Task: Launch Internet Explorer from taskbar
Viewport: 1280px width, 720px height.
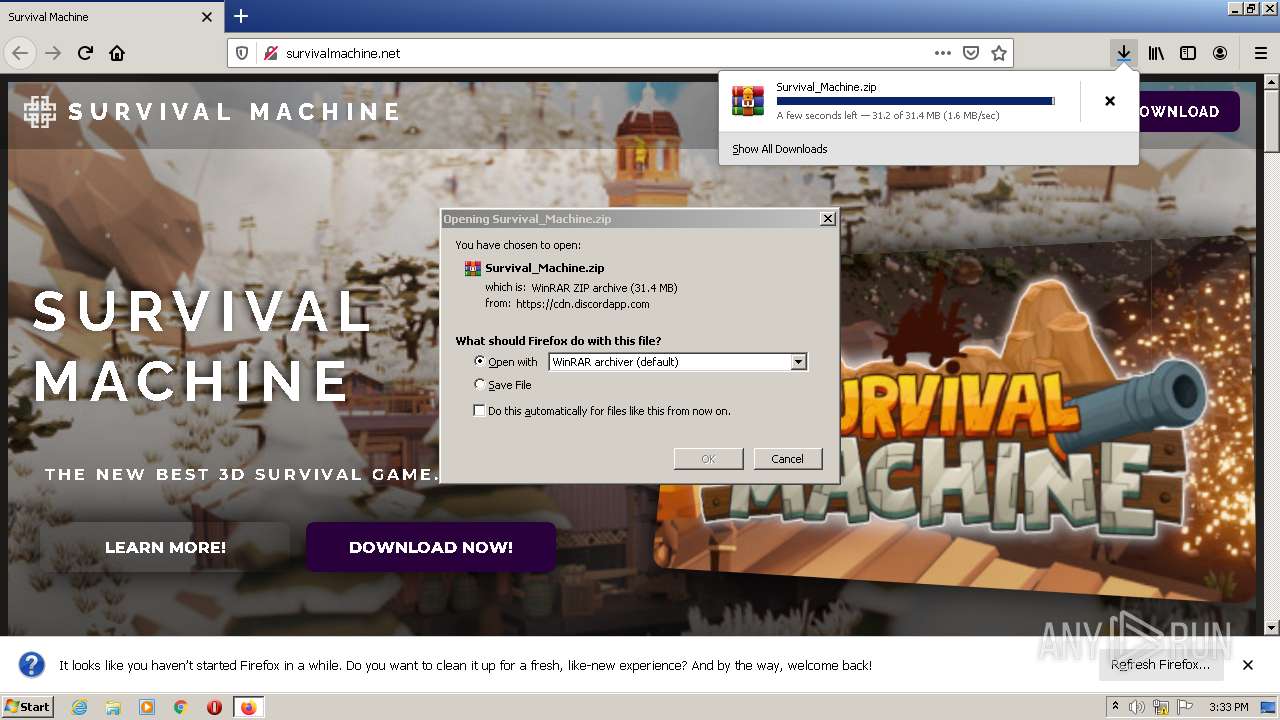Action: 79,707
